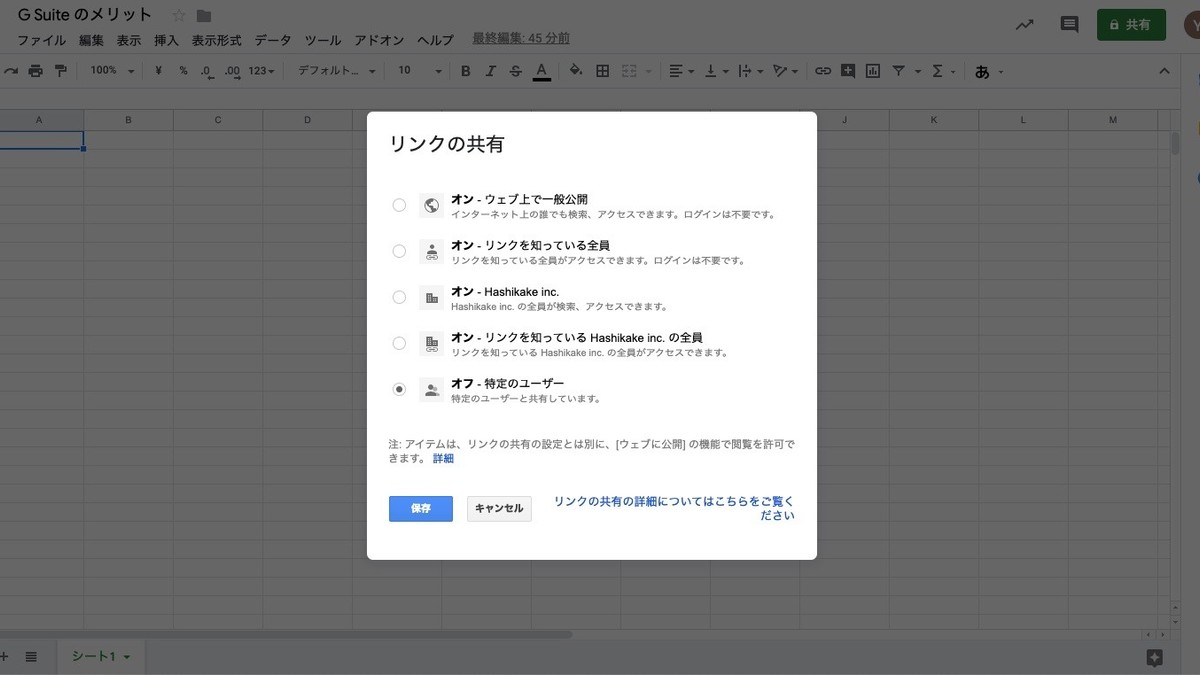Star the G Suite document
The image size is (1200, 675).
179,15
